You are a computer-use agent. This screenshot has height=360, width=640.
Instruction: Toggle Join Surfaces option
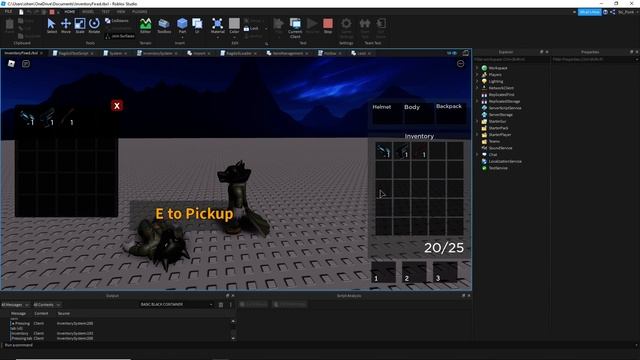point(120,36)
